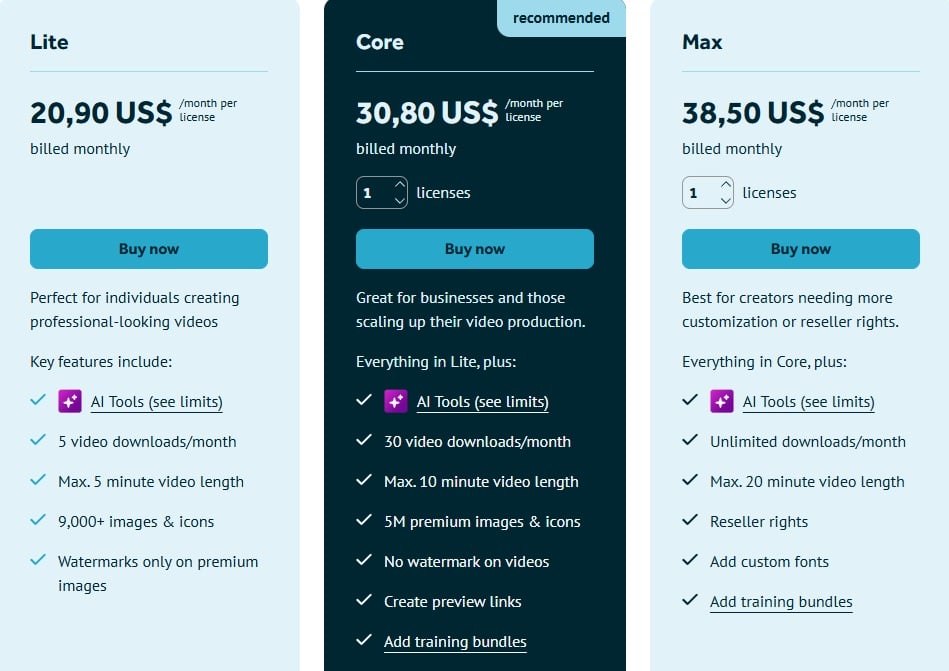The image size is (949, 671).
Task: Click the AI Tools sparkle icon in Lite plan
Action: point(70,401)
